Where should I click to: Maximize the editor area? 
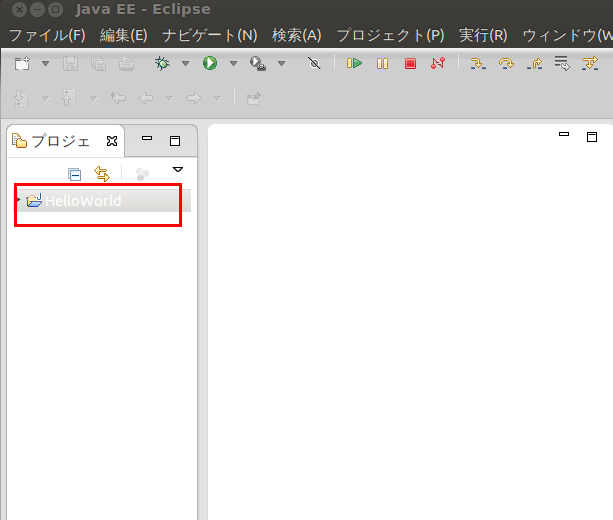[592, 137]
